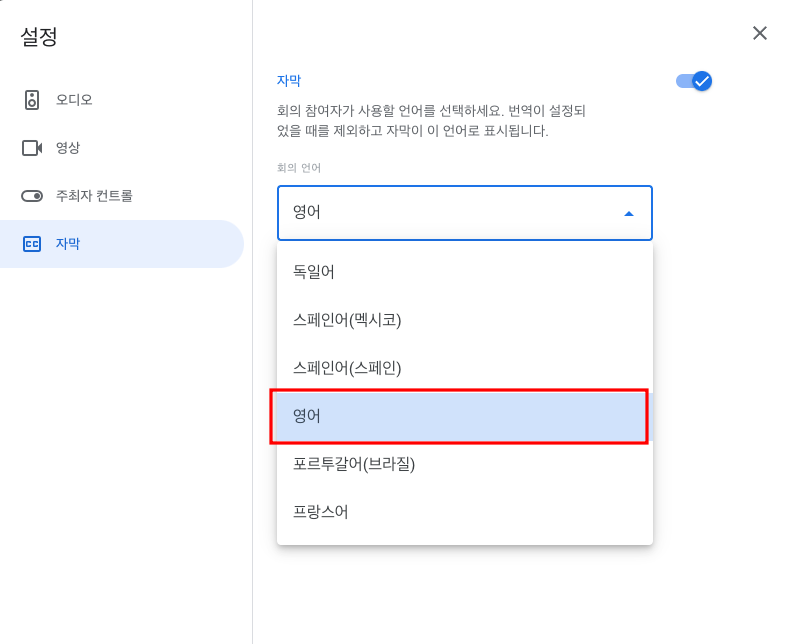Toggle the 자막 captions switch off
The image size is (786, 644).
(694, 81)
